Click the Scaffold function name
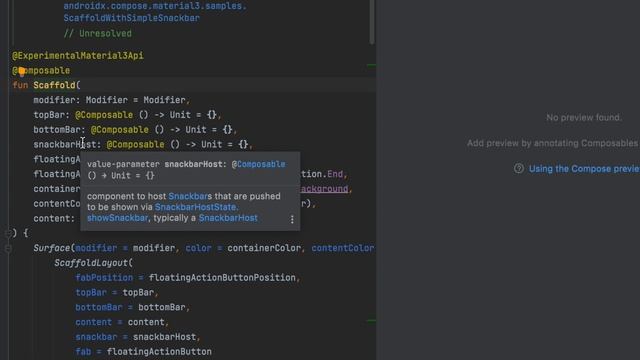 54,85
